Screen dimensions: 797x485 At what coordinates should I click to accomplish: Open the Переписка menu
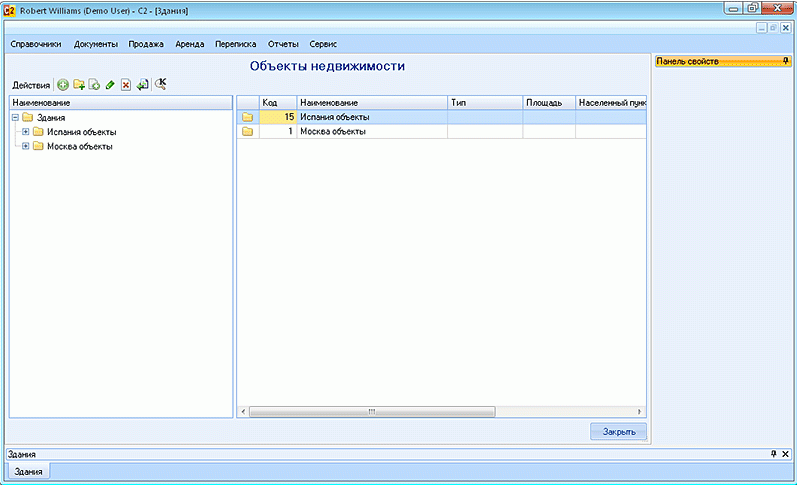point(235,44)
